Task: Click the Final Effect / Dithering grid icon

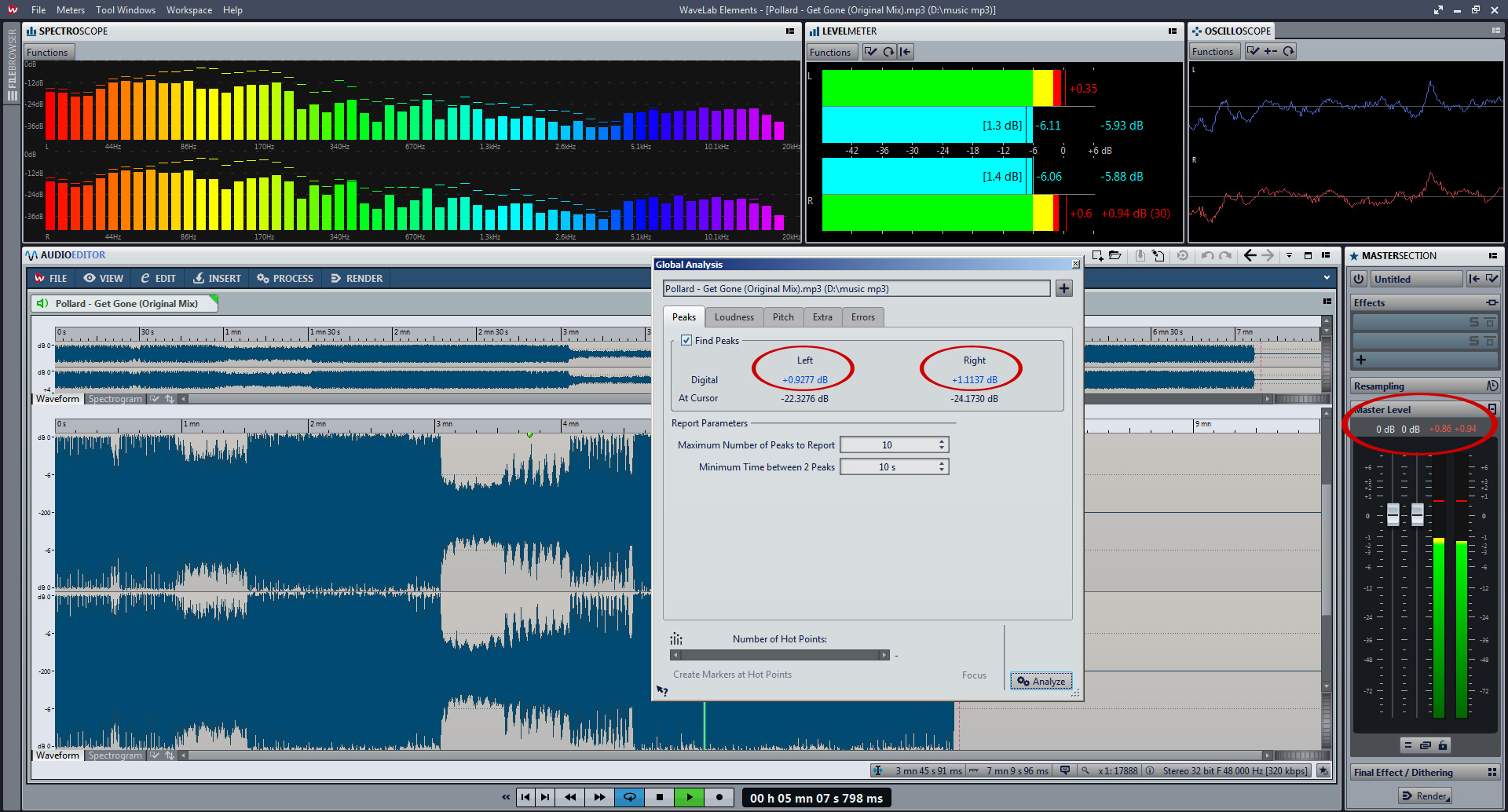Action: (x=1492, y=772)
